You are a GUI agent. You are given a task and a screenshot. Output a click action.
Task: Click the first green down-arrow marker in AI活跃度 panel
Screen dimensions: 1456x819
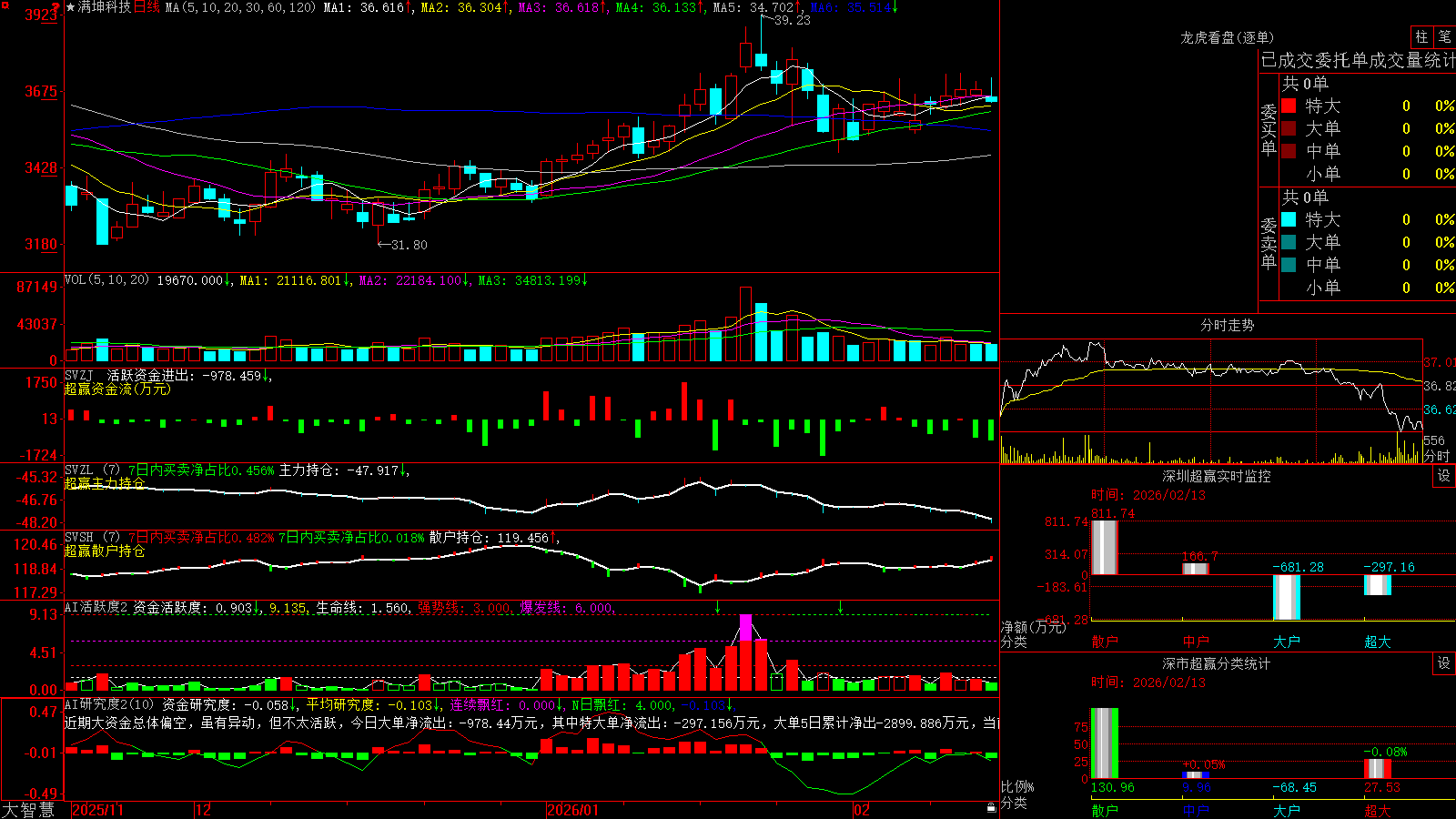click(x=718, y=607)
